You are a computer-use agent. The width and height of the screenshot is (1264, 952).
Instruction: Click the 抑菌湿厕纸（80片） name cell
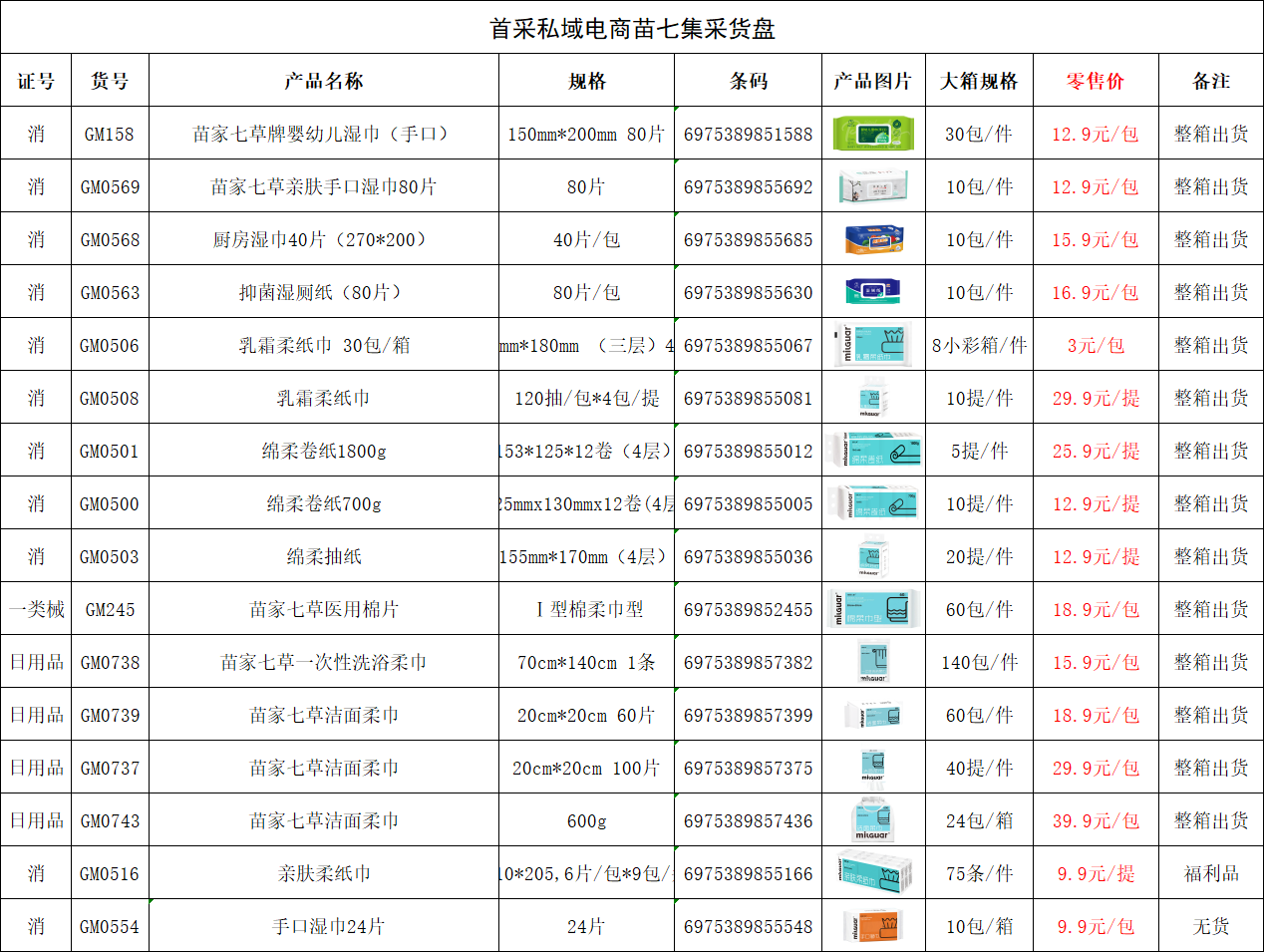tap(324, 292)
